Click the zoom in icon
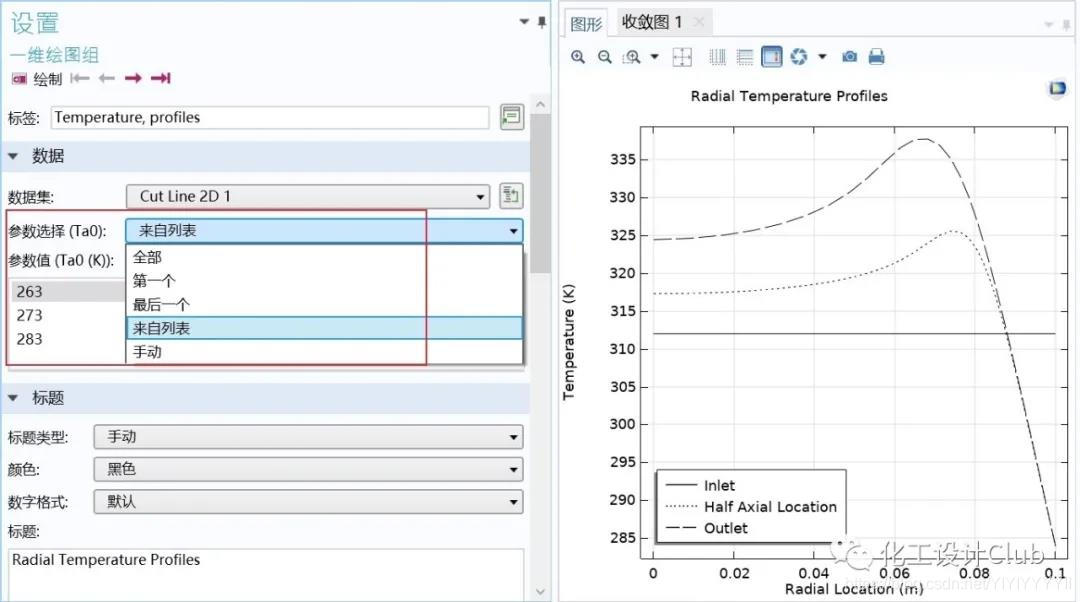Screen dimensions: 1080x602 coord(578,56)
